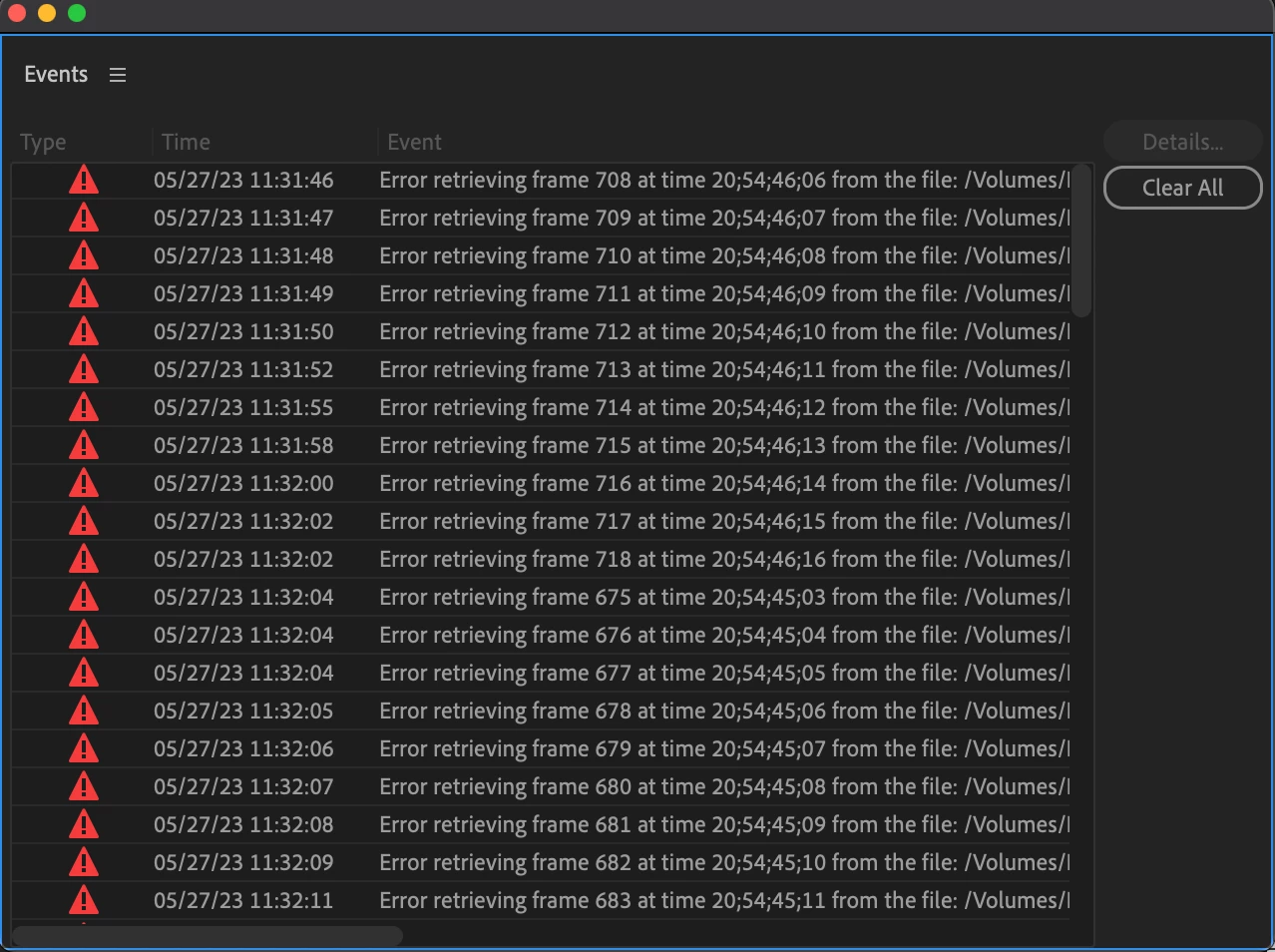Select the event text 'Error retrieving frame 710'
Screen dimensions: 1275x952
point(506,256)
